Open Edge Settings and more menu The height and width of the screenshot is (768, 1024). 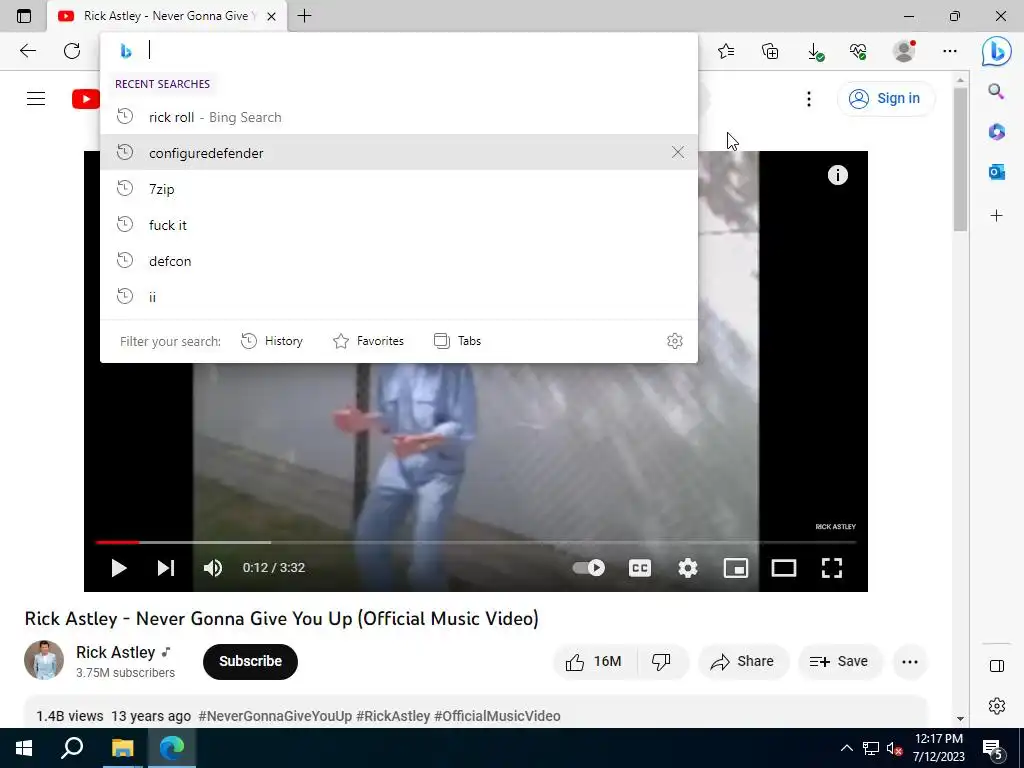pyautogui.click(x=950, y=51)
